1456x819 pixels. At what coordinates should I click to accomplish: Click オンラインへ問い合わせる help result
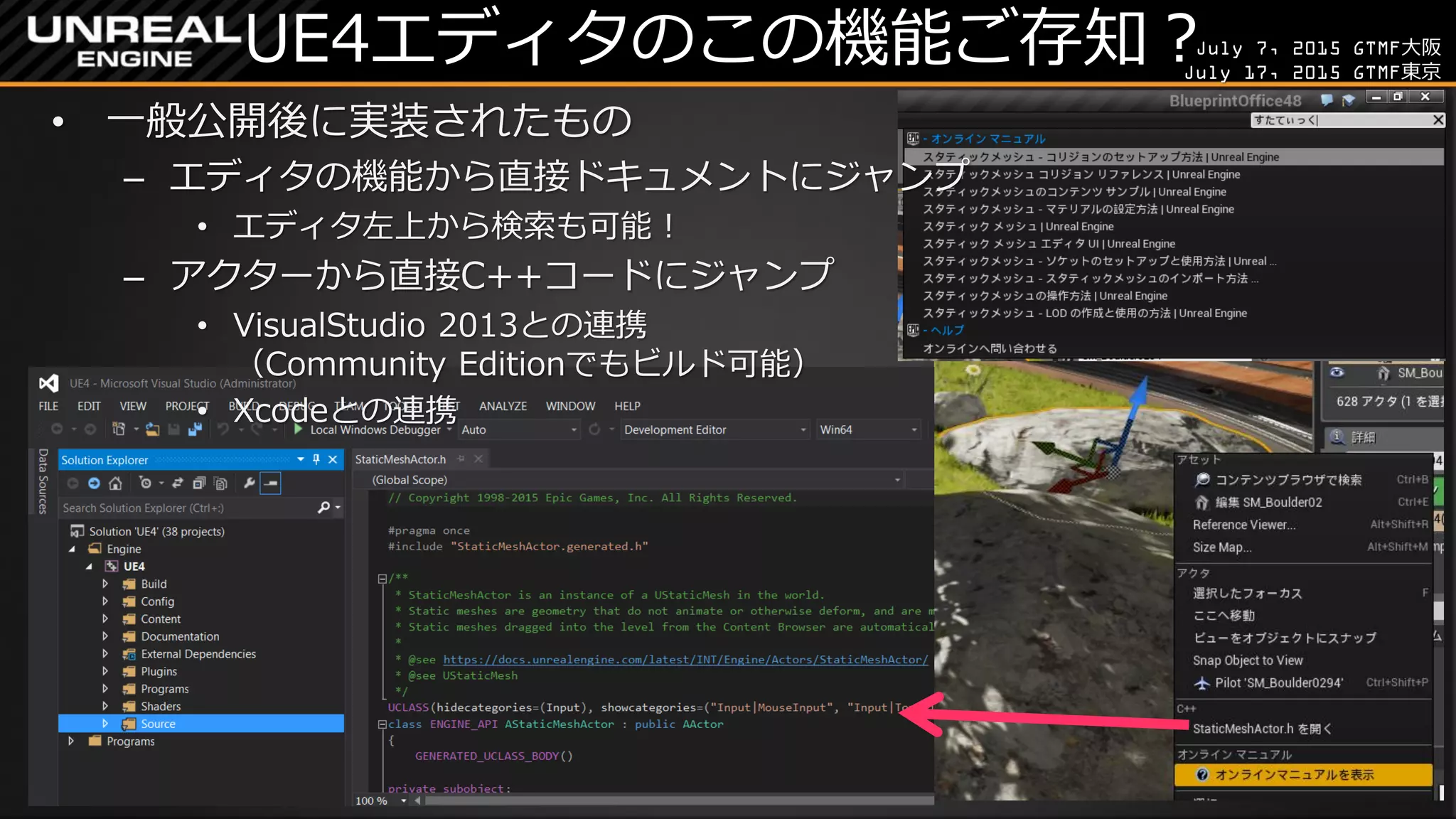pyautogui.click(x=990, y=348)
